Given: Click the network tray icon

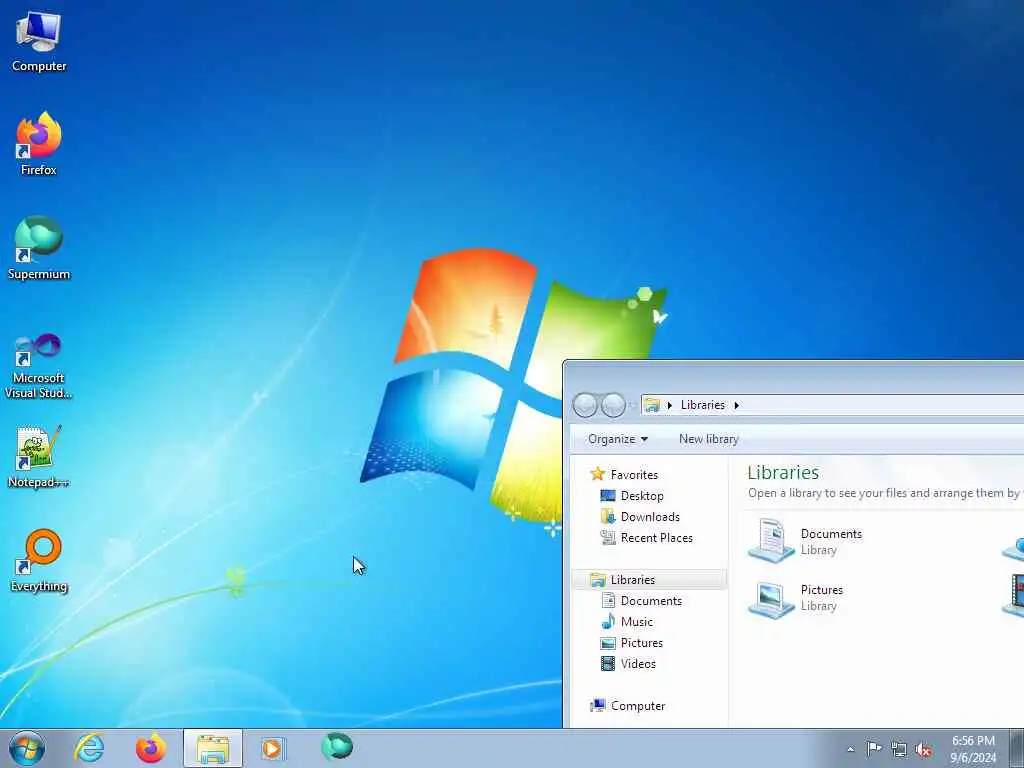Looking at the screenshot, I should point(899,749).
